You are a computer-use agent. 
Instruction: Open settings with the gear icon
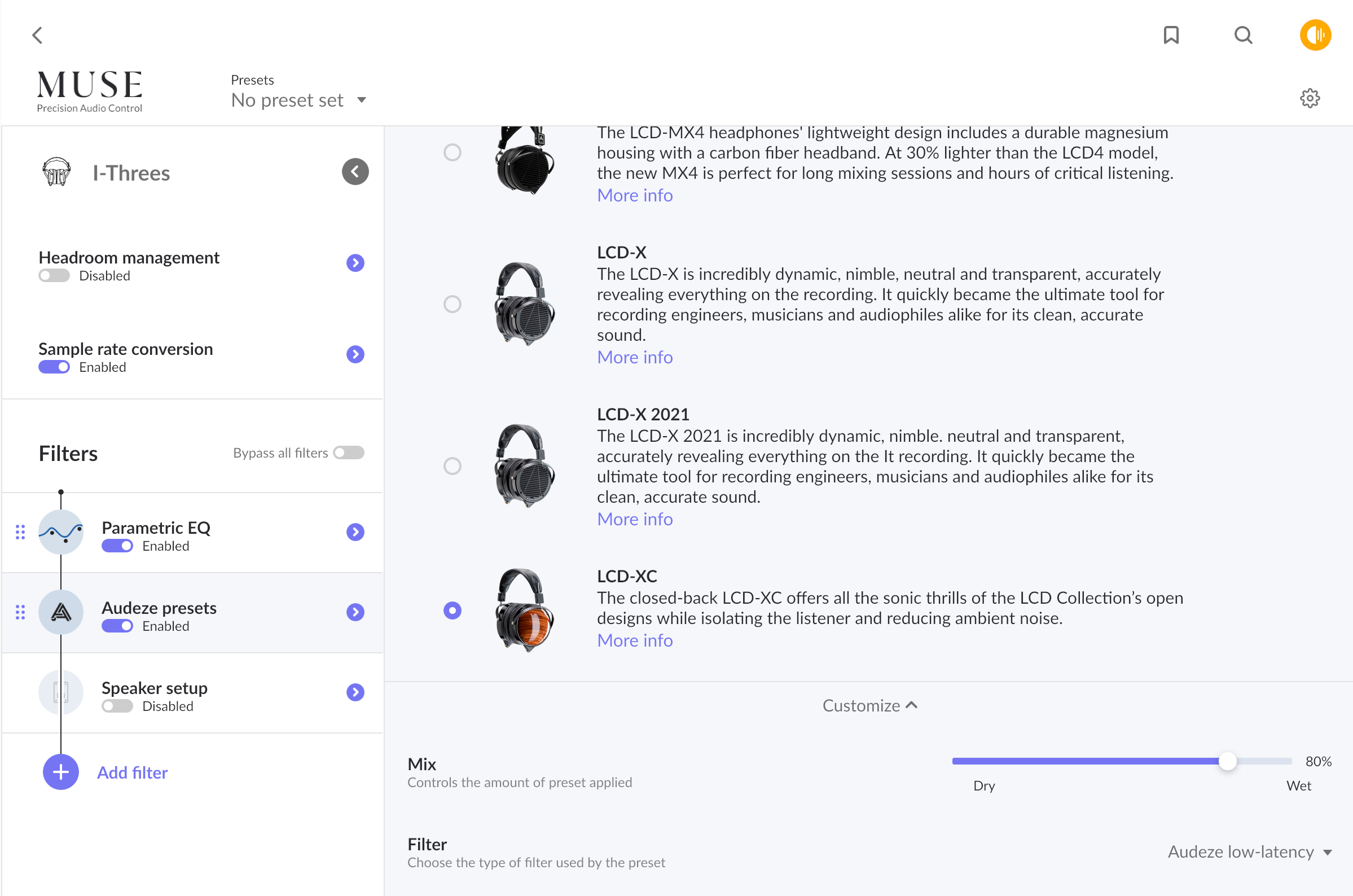point(1310,98)
